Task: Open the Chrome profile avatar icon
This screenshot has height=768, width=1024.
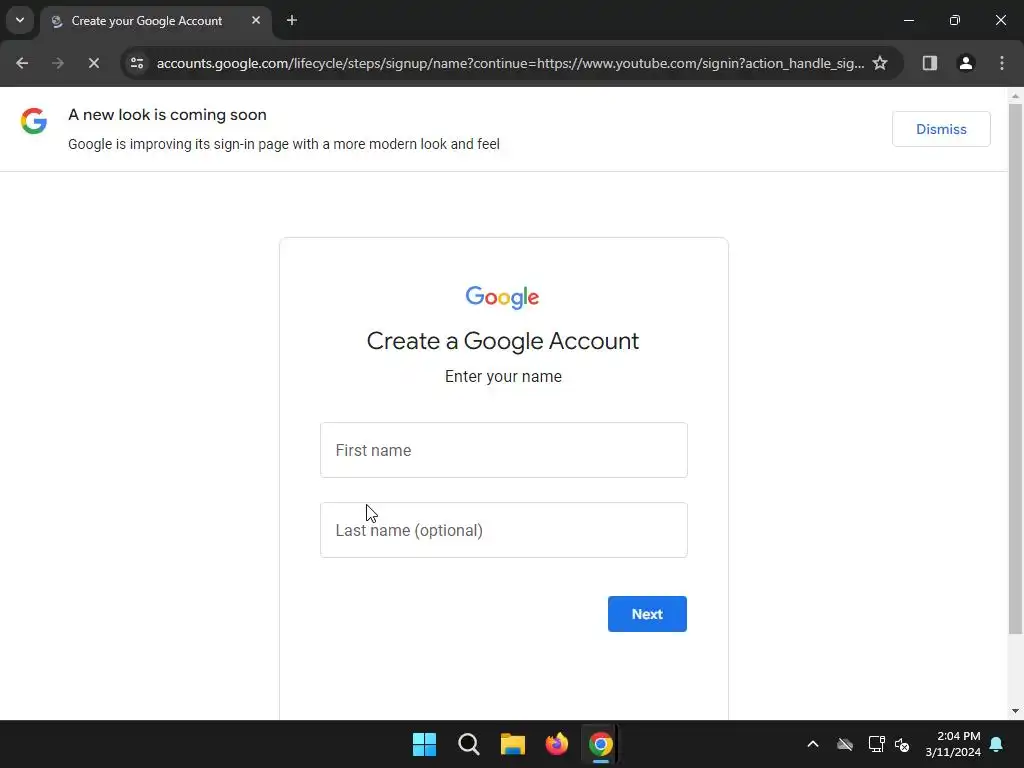Action: click(965, 63)
